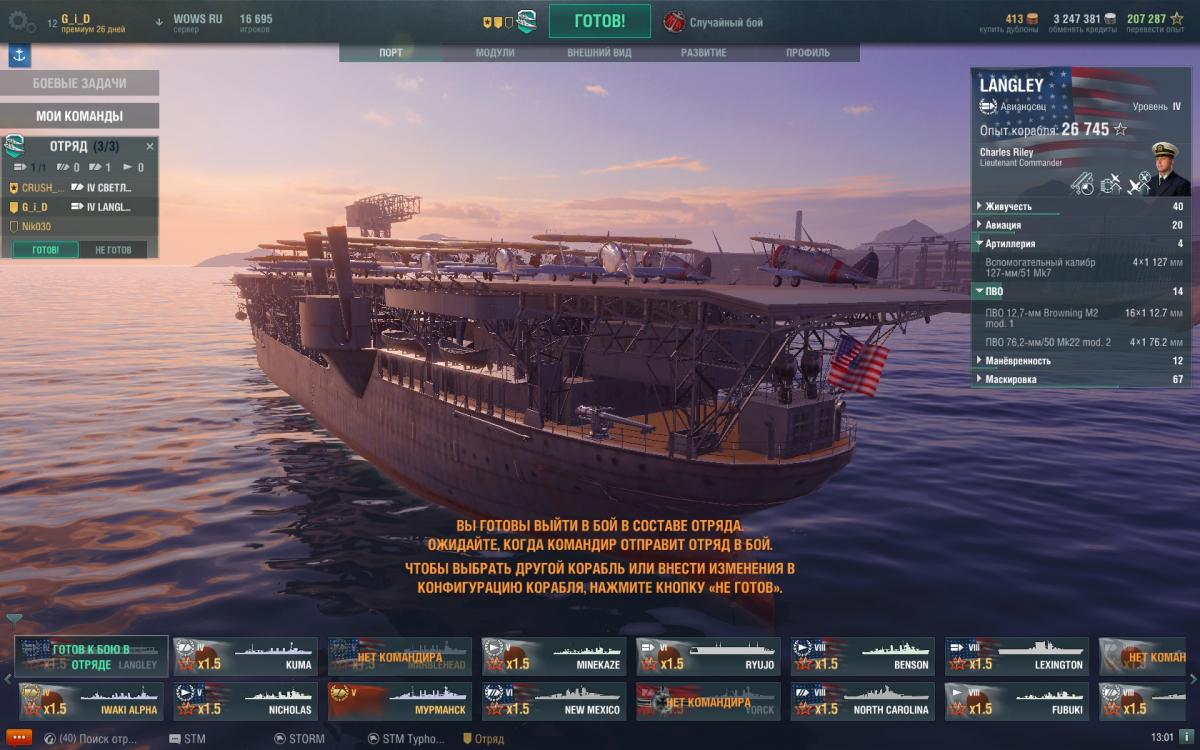Click the Random Battle mode icon
This screenshot has height=750, width=1200.
[675, 21]
